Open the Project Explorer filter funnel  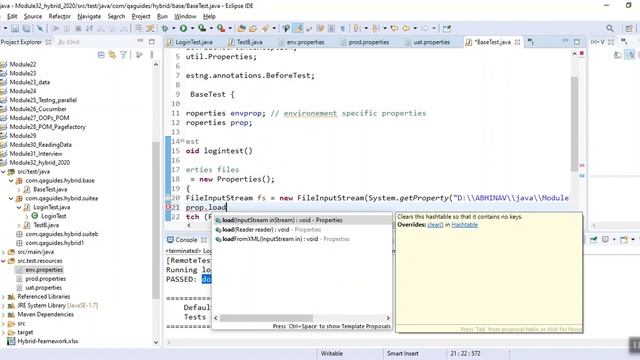point(123,55)
